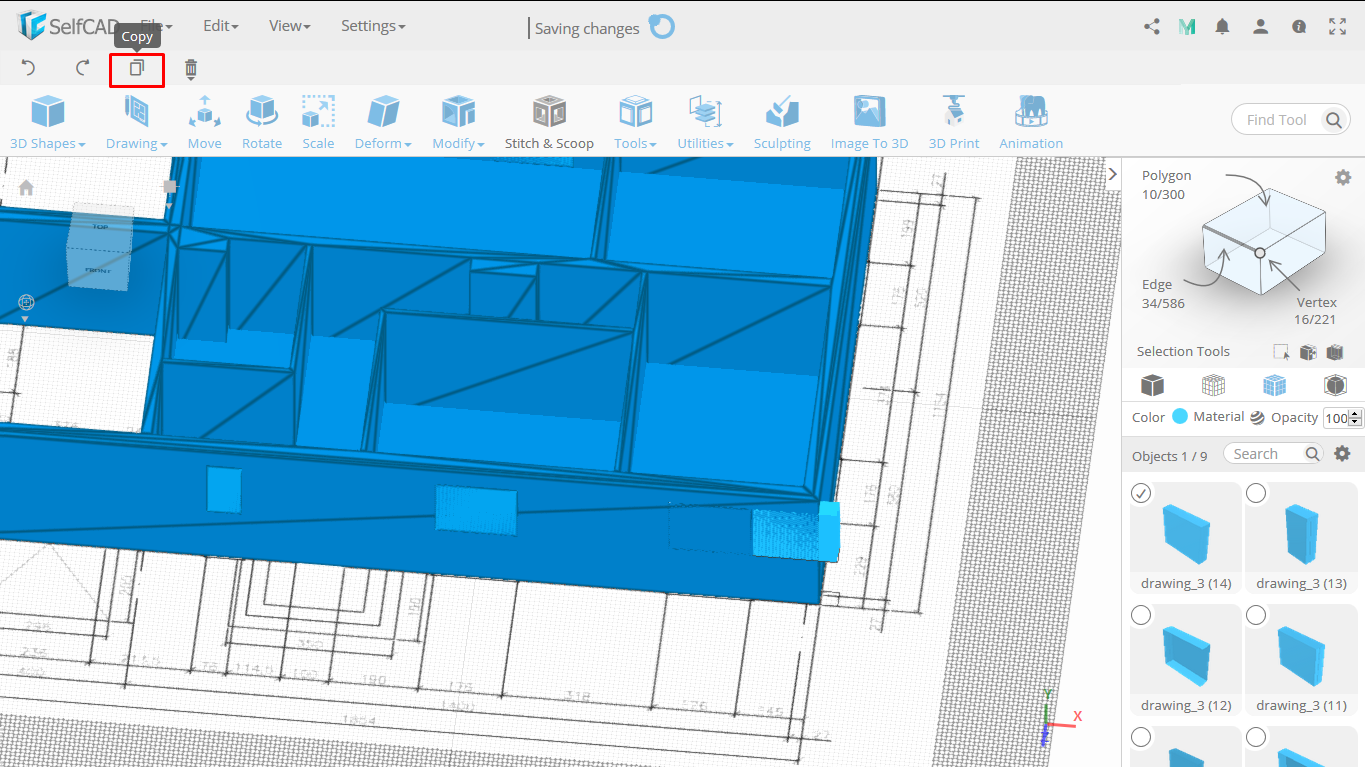
Task: Toggle wireframe view mode cube
Action: pyautogui.click(x=1213, y=385)
